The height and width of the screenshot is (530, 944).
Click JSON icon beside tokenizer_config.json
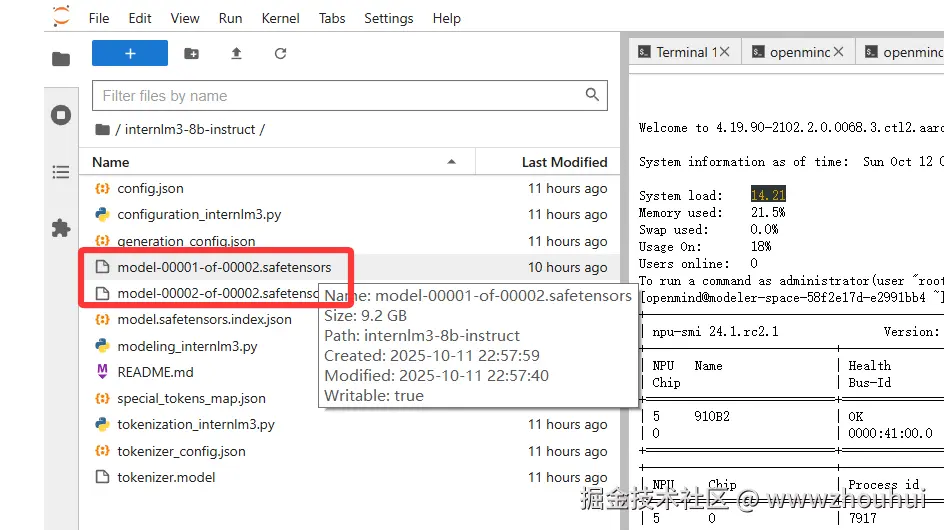click(102, 451)
